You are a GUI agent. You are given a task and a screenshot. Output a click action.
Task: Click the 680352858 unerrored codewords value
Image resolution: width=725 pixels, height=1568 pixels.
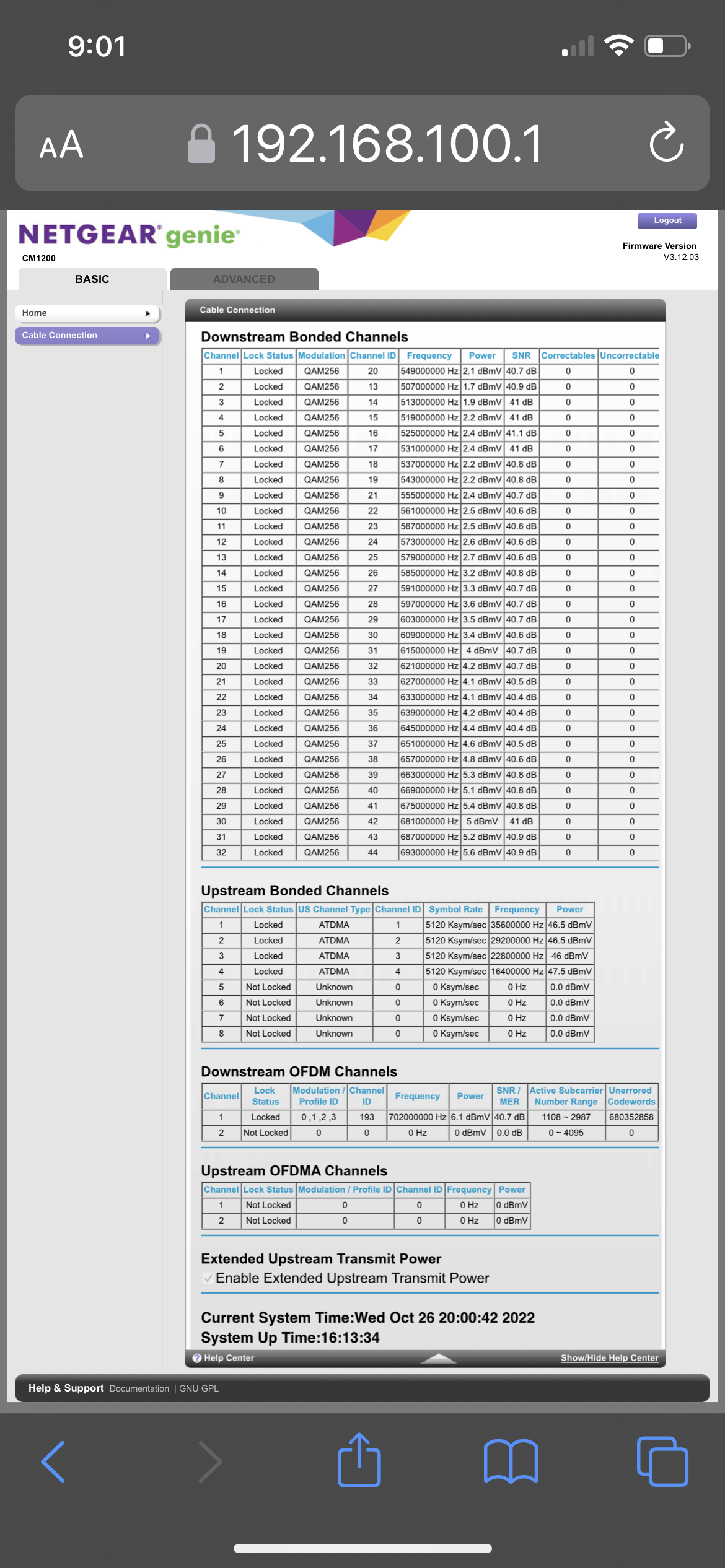[631, 1117]
